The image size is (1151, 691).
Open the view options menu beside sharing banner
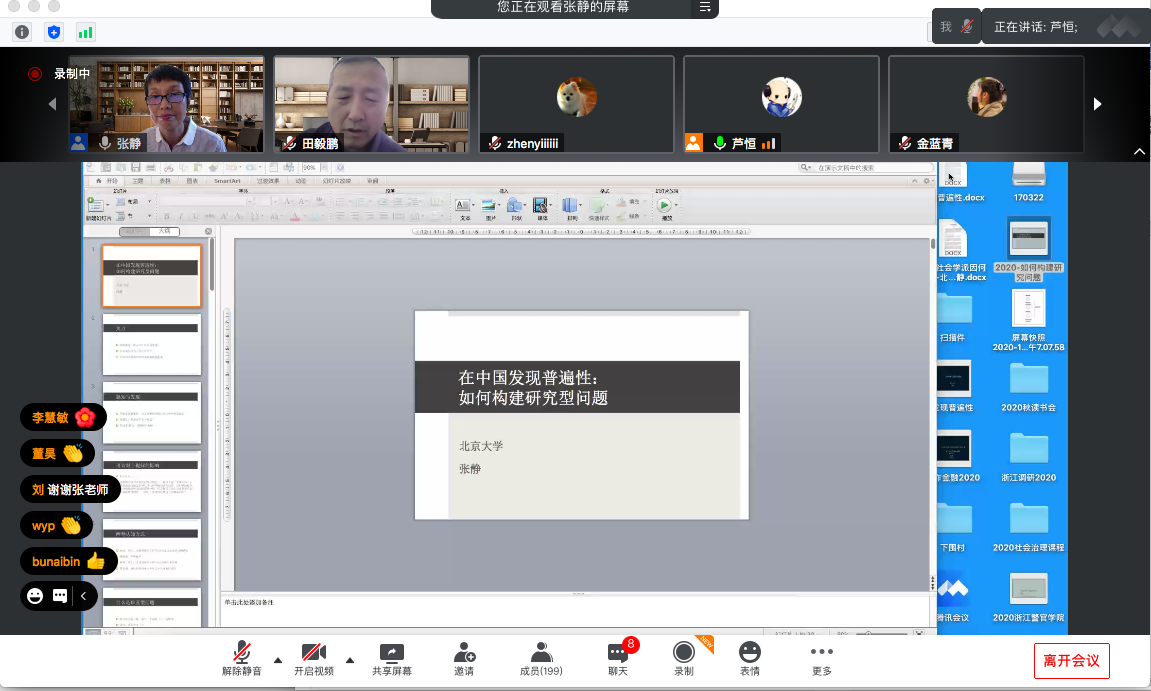(705, 7)
